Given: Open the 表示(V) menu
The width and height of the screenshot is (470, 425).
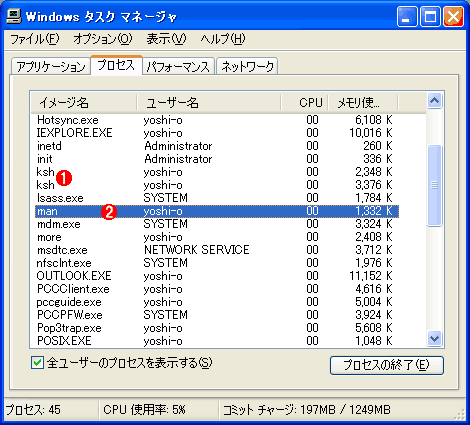Looking at the screenshot, I should [166, 39].
